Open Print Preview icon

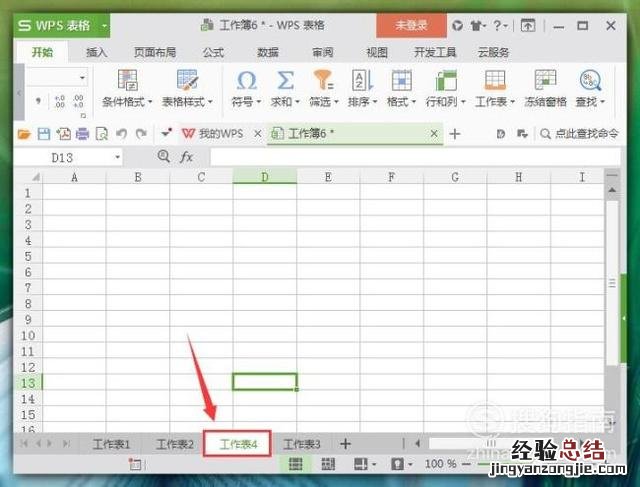tap(101, 134)
